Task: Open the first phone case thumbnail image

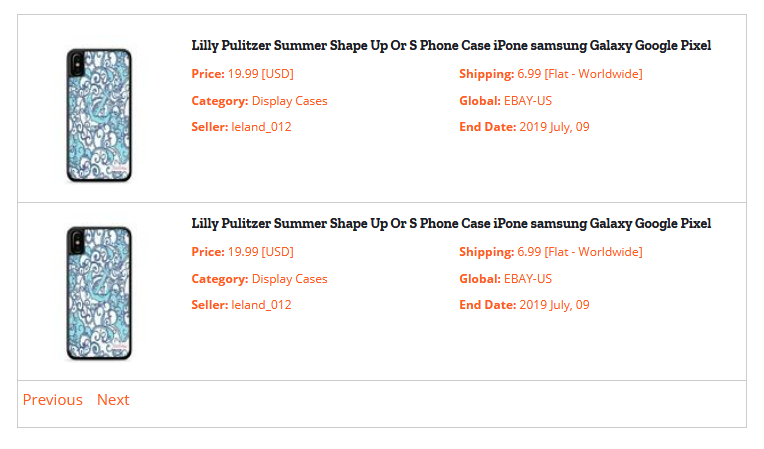Action: pos(99,115)
